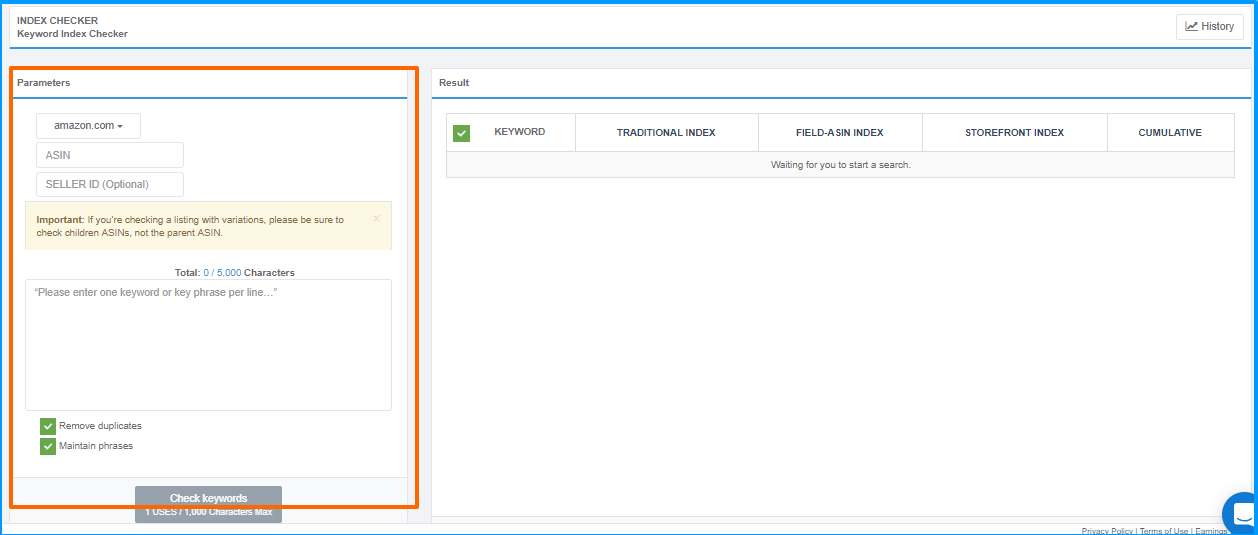
Task: Click the FIELD-ASIN INDEX column header
Action: point(840,133)
